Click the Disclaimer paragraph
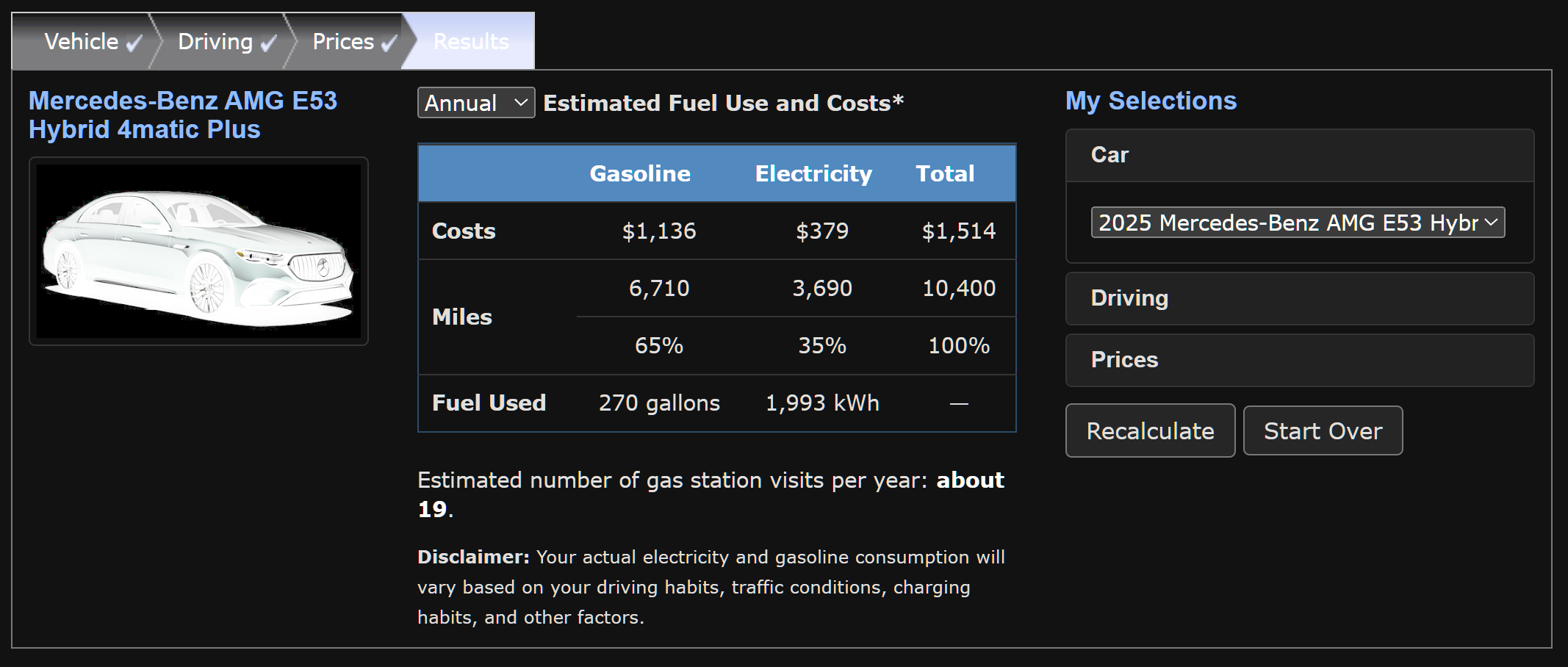The image size is (1568, 667). tap(711, 587)
